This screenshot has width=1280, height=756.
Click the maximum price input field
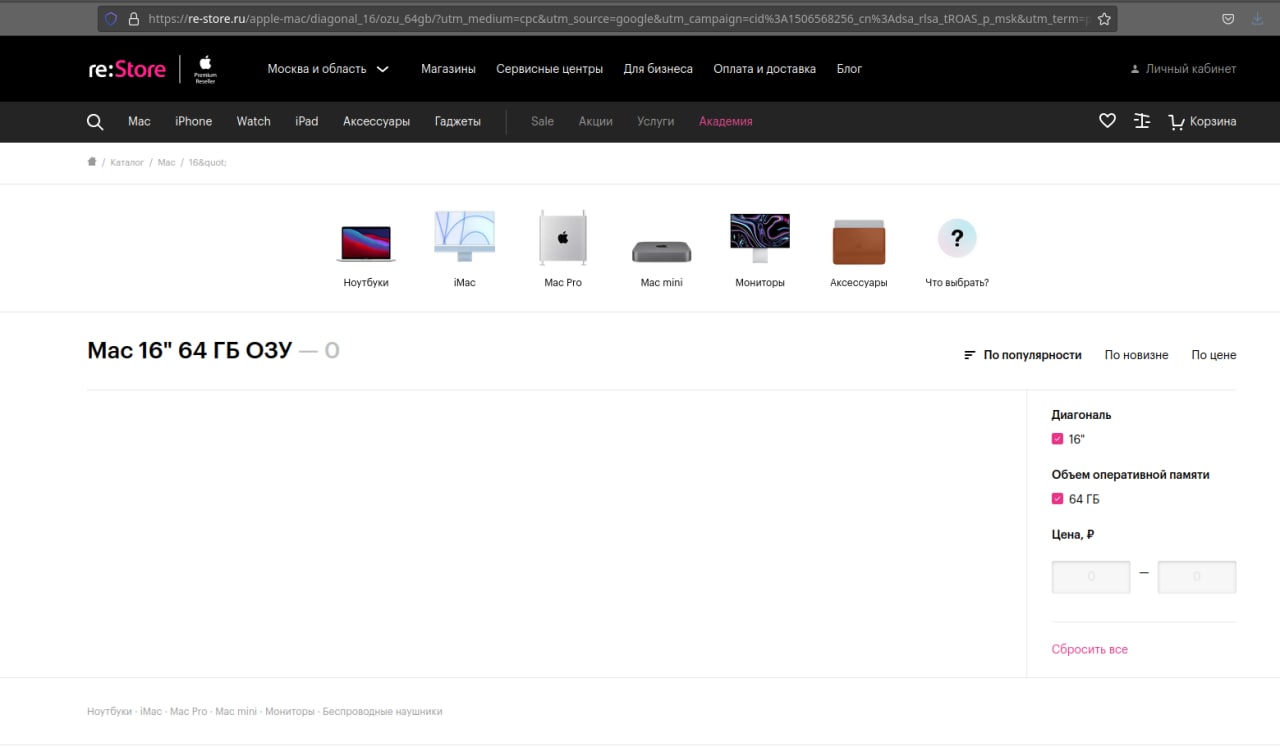coord(1196,577)
